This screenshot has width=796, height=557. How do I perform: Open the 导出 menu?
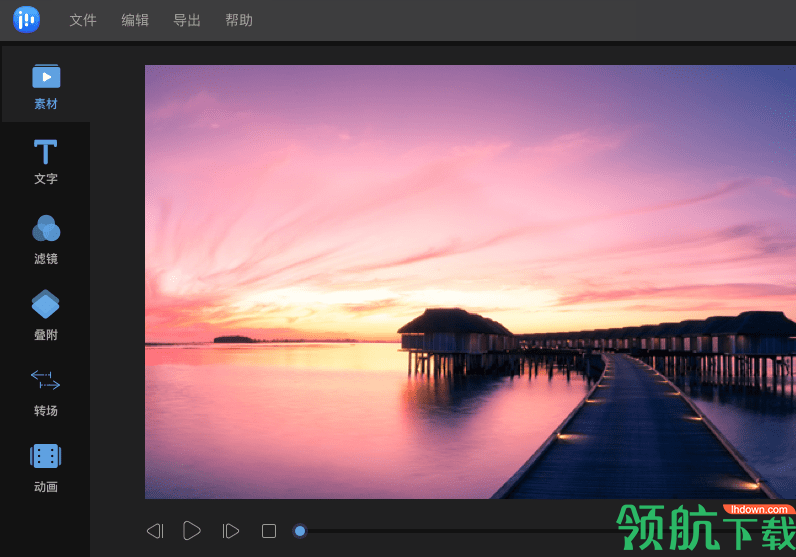187,20
